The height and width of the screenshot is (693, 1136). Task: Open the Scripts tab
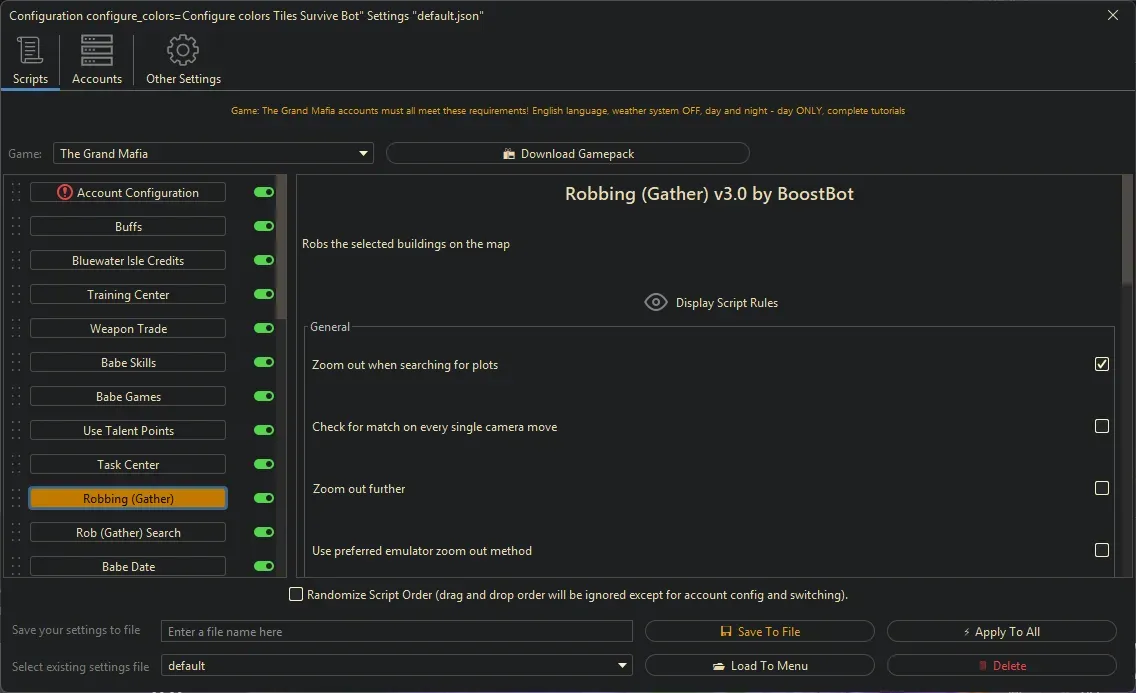pos(30,61)
